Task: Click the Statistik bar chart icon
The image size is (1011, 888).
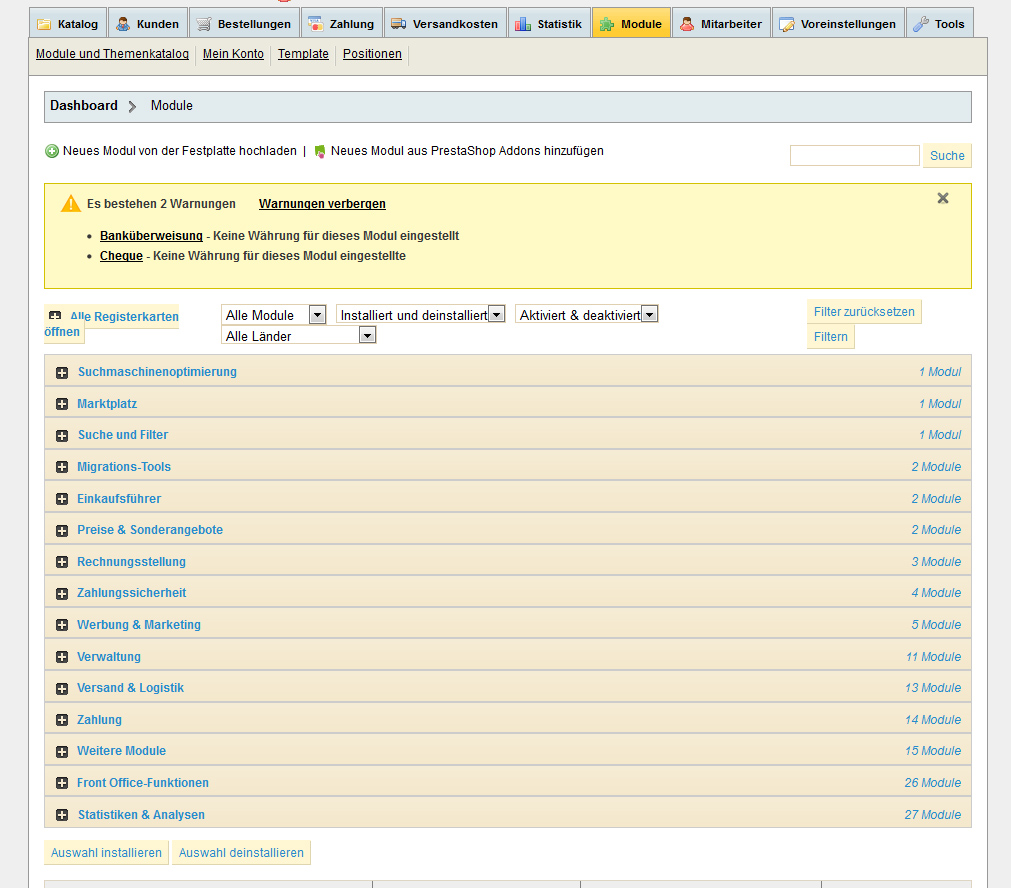Action: [x=523, y=25]
